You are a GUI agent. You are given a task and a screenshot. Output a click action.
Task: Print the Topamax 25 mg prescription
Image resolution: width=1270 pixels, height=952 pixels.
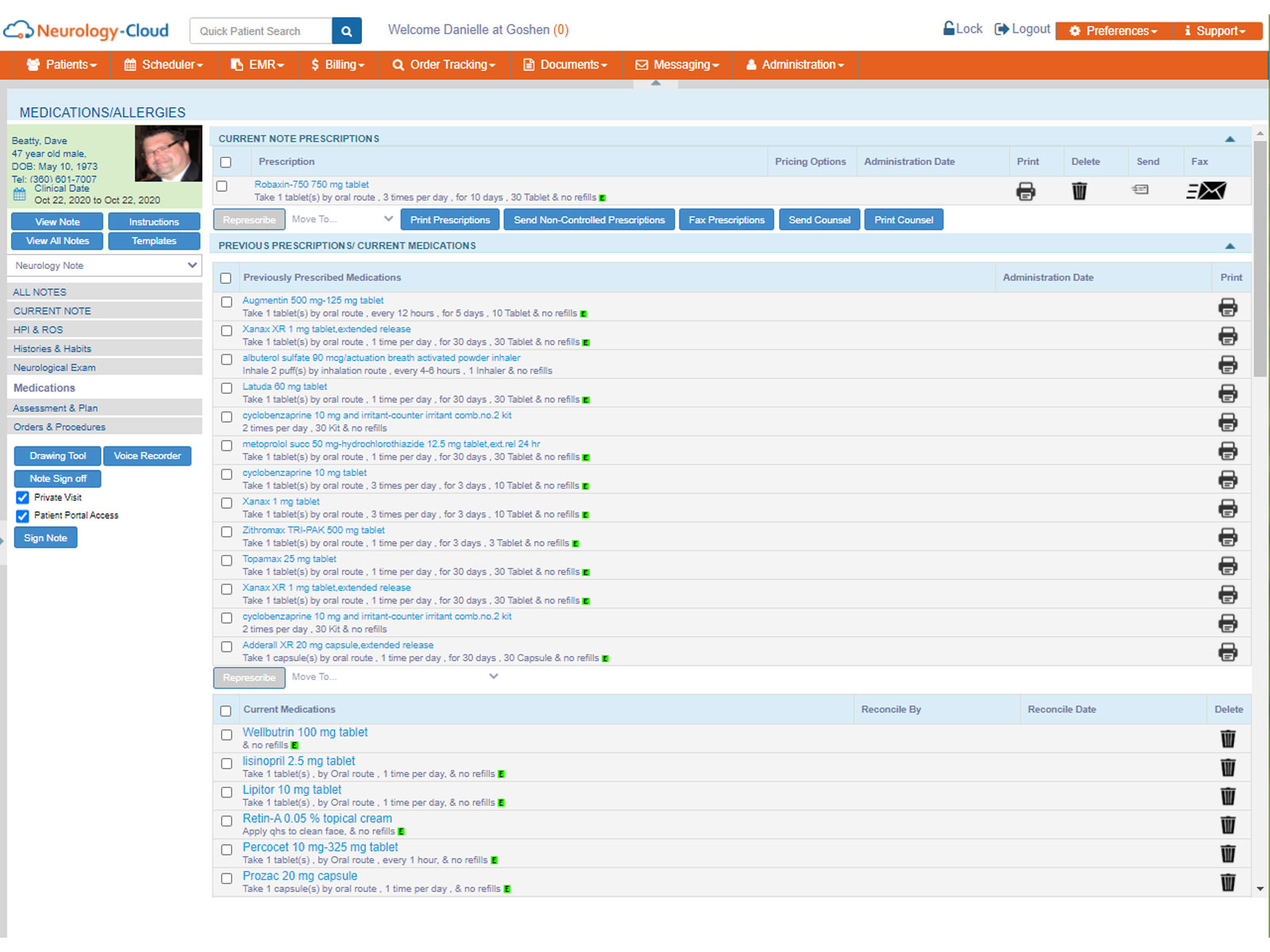point(1228,566)
